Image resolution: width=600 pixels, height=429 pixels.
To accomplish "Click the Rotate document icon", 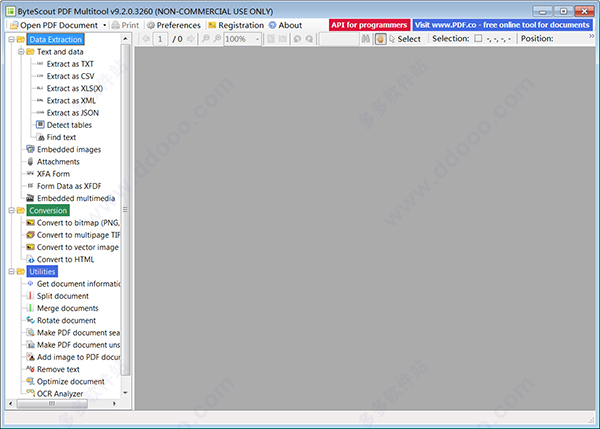I will click(30, 320).
